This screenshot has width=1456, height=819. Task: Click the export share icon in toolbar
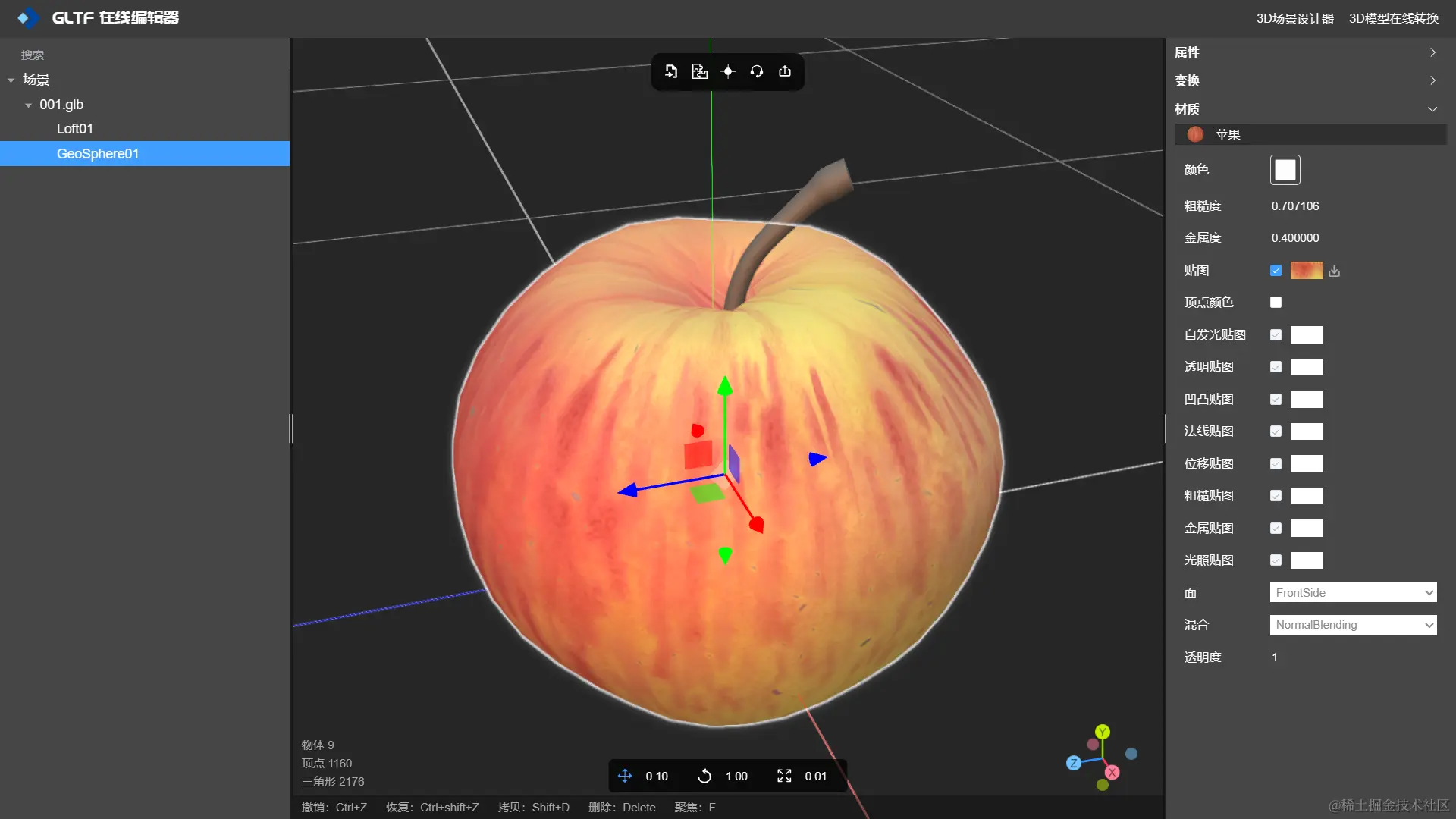(x=785, y=71)
